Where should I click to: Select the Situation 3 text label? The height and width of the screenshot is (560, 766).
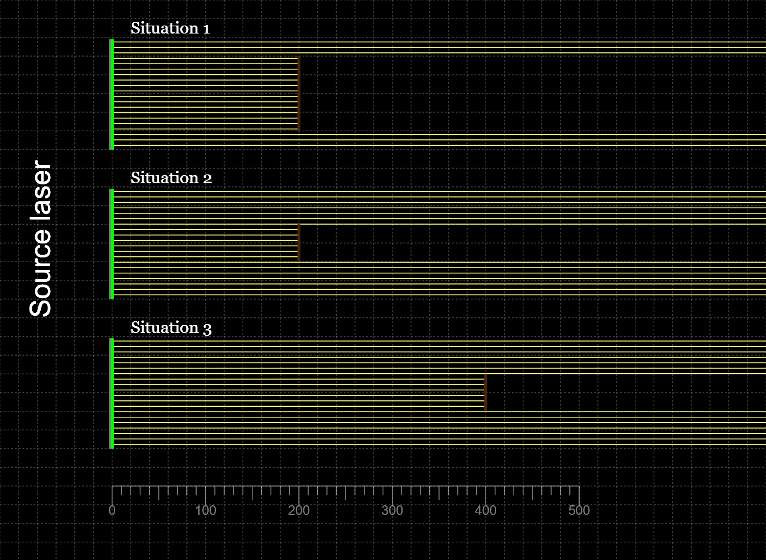pyautogui.click(x=170, y=328)
